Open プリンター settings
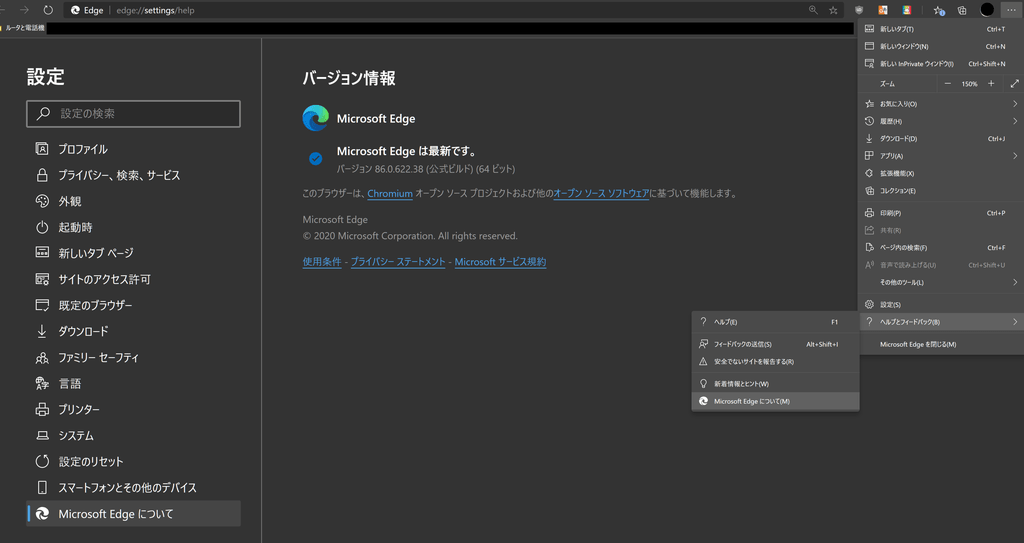Image resolution: width=1024 pixels, height=543 pixels. click(x=133, y=409)
